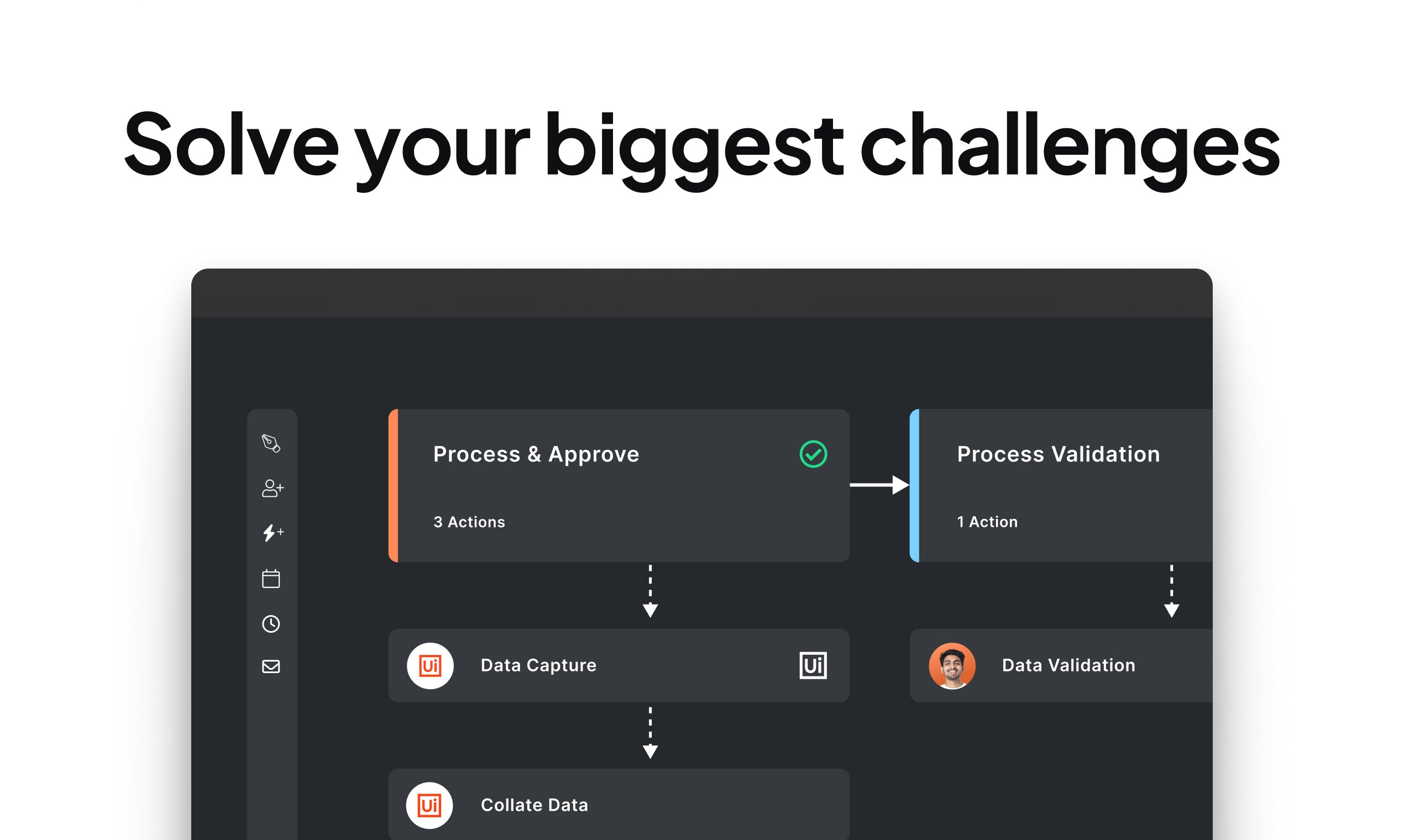This screenshot has height=840, width=1404.
Task: Click the add automation lightning icon
Action: (x=273, y=533)
